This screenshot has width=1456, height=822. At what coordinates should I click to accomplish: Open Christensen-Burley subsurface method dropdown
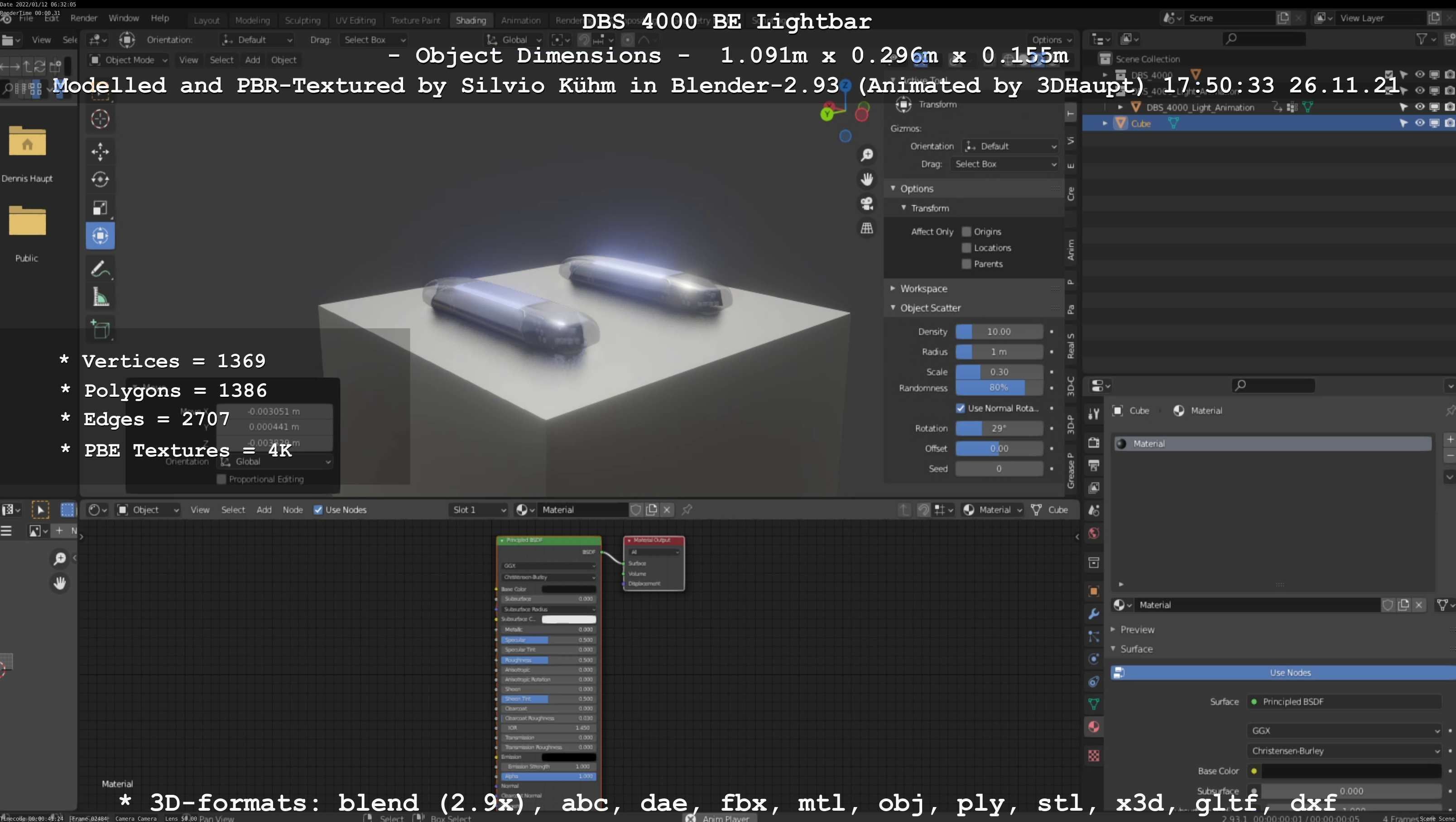(1344, 751)
